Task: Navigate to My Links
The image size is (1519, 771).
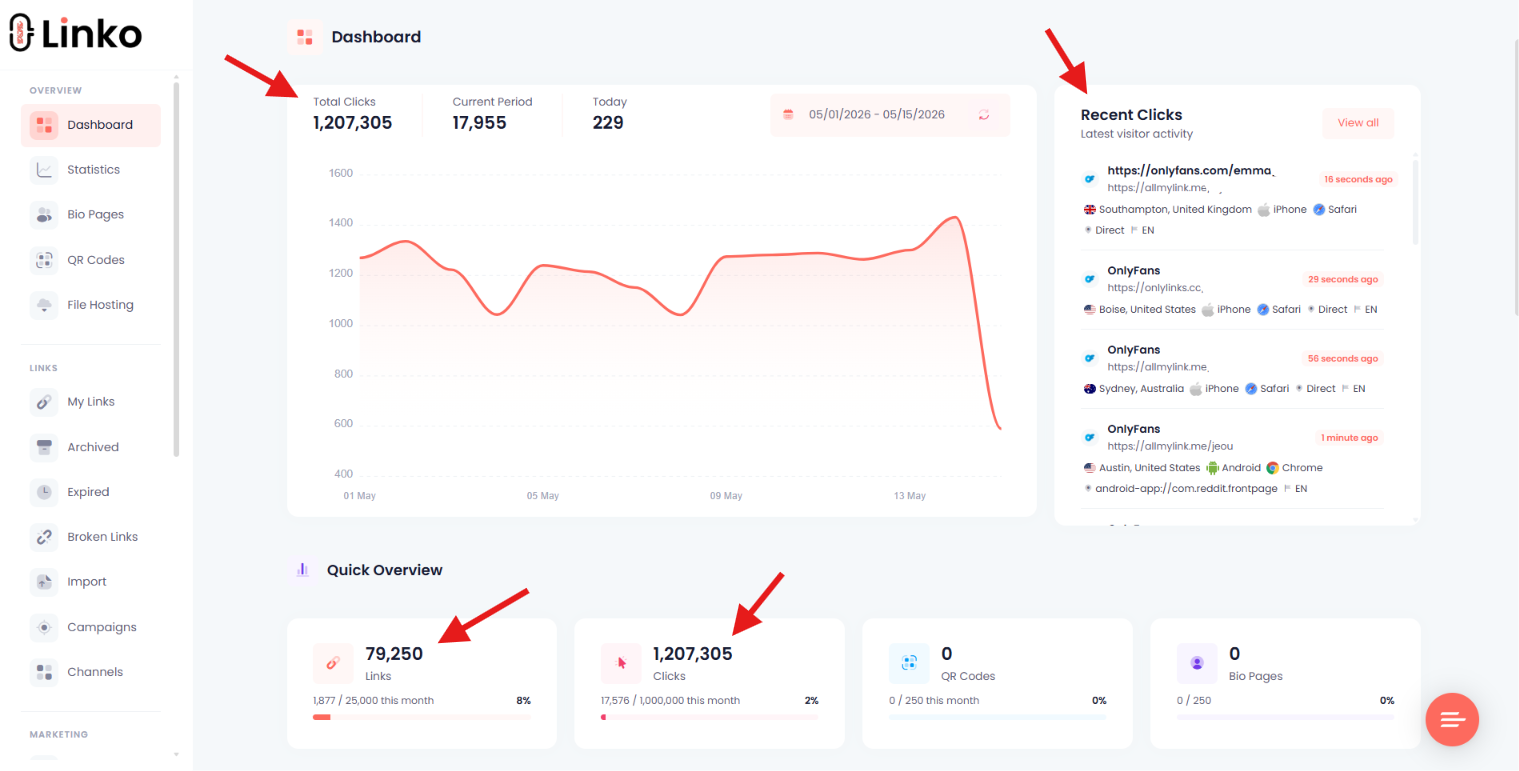Action: click(x=91, y=402)
